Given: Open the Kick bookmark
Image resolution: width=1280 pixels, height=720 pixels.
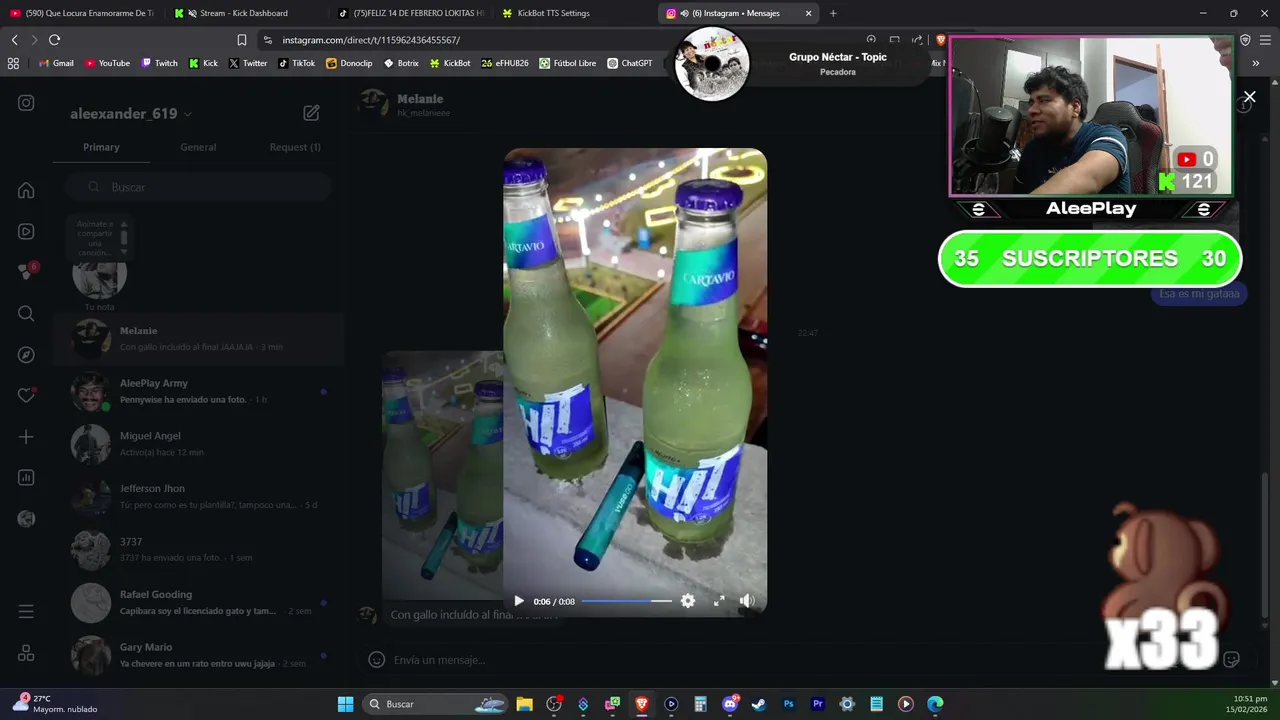Looking at the screenshot, I should click(x=203, y=63).
